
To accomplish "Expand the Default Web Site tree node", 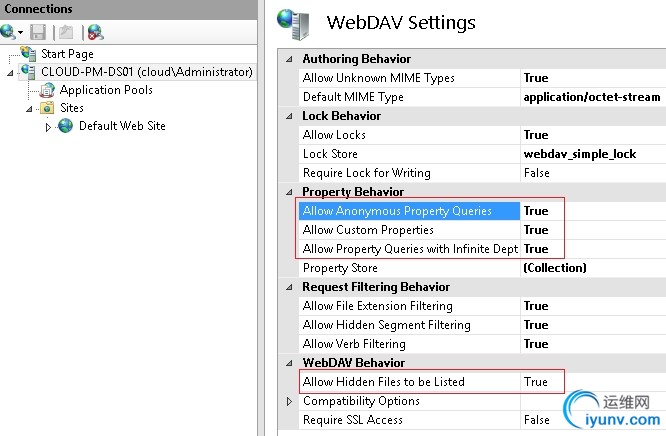I will [48, 127].
